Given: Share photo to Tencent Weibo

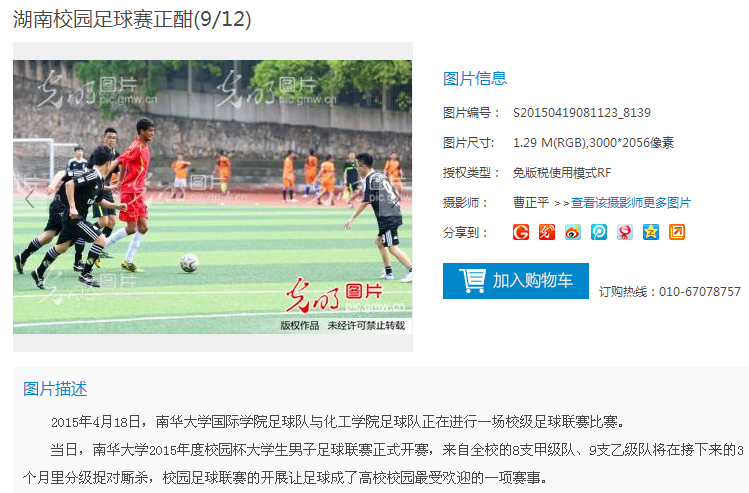Looking at the screenshot, I should point(599,232).
